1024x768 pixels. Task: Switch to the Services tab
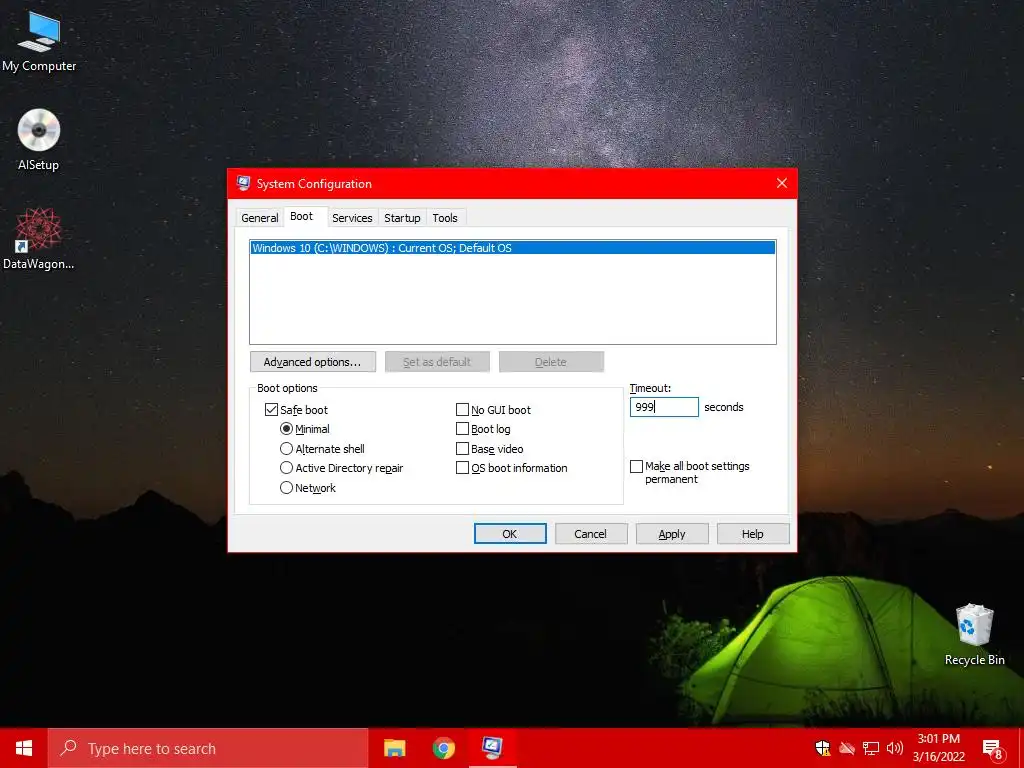(x=352, y=218)
